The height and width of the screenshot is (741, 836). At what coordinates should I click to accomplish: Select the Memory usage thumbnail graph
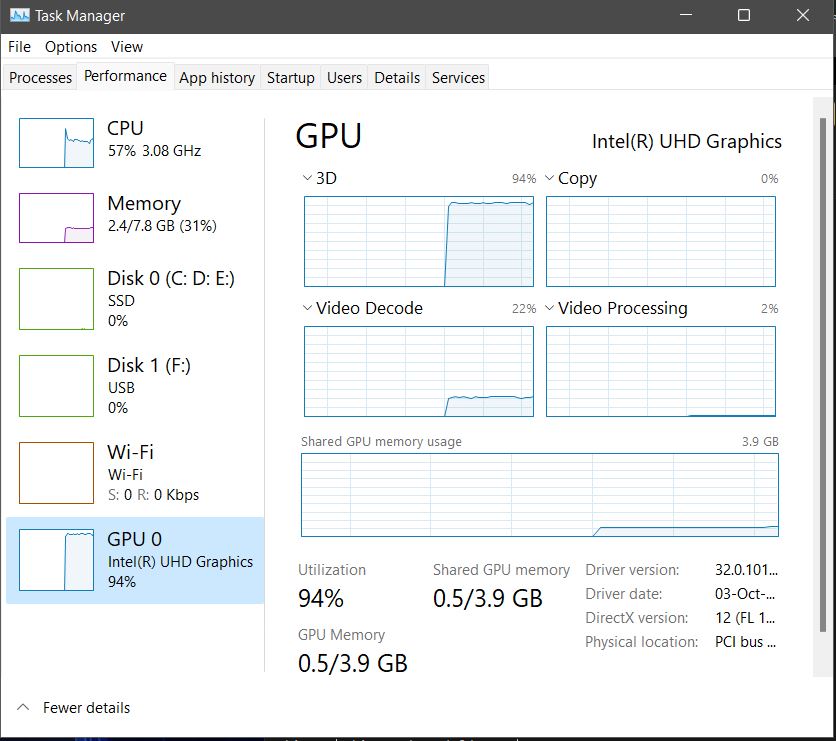tap(56, 217)
